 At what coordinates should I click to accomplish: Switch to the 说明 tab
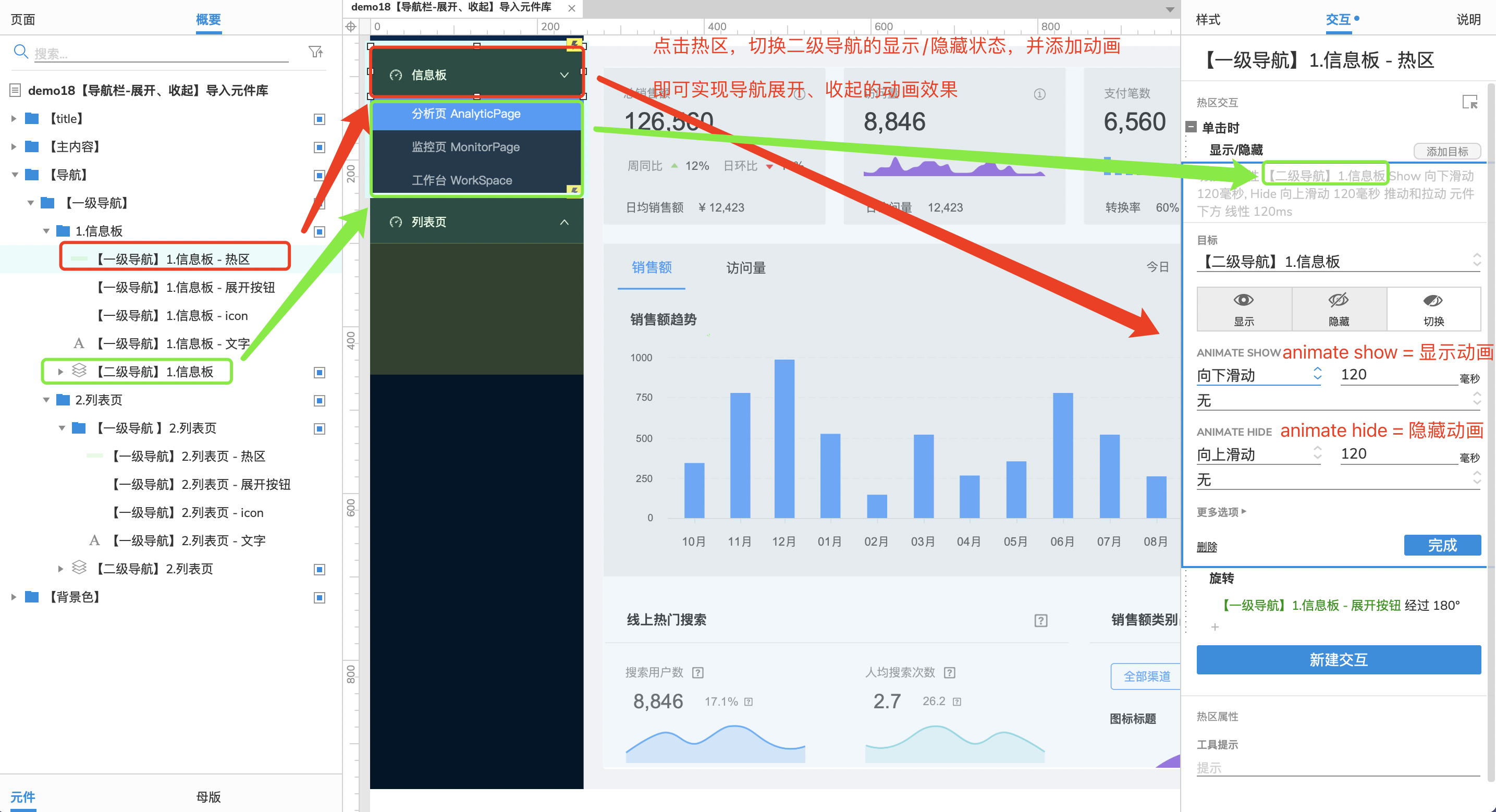tap(1468, 20)
